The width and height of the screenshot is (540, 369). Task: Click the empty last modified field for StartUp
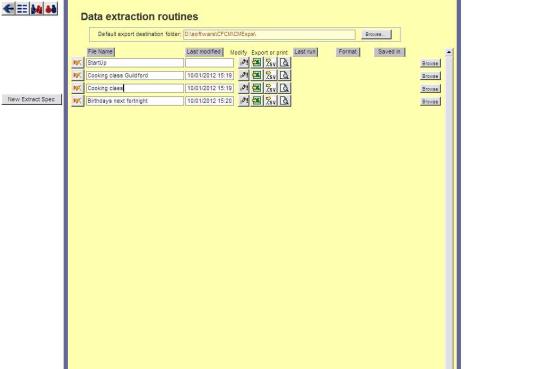(209, 63)
